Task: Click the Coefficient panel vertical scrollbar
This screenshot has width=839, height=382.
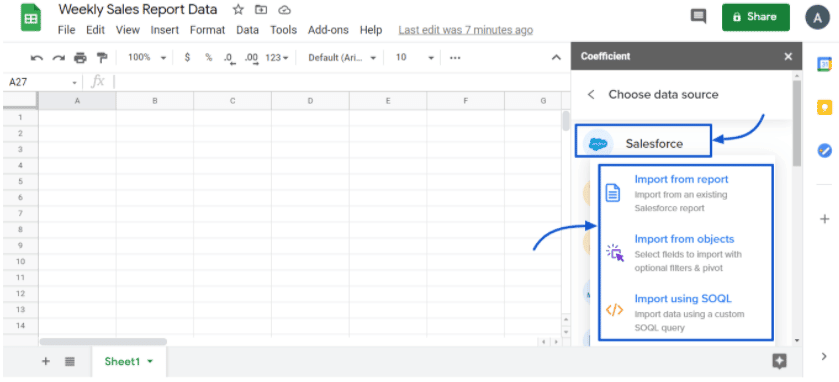Action: 797,123
